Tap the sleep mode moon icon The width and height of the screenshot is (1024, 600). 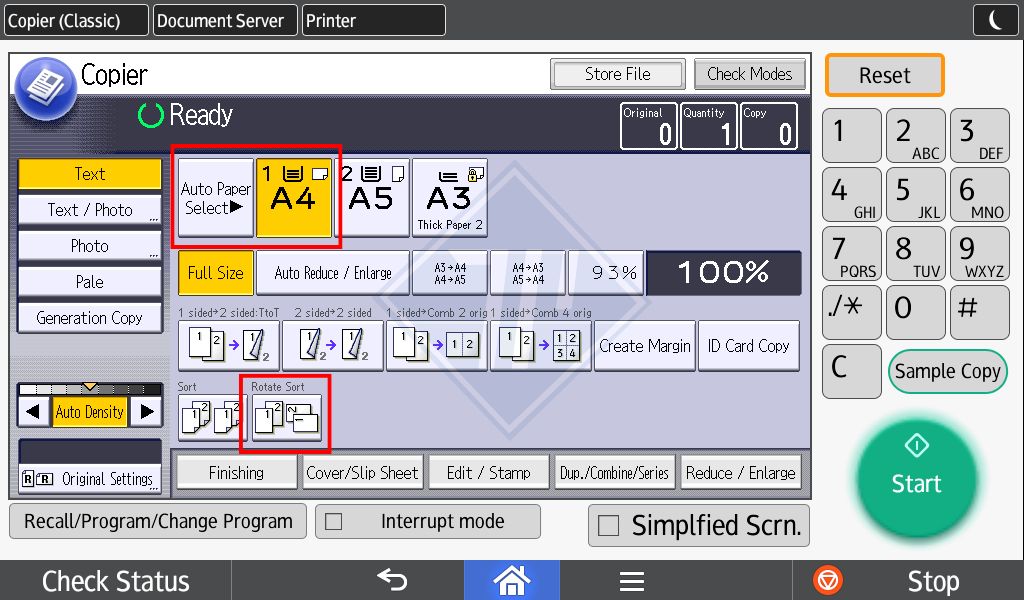995,20
